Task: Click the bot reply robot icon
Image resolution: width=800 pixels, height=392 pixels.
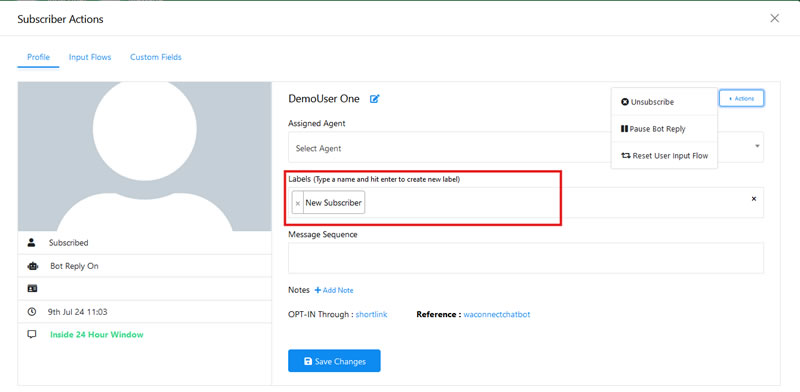Action: (x=32, y=266)
